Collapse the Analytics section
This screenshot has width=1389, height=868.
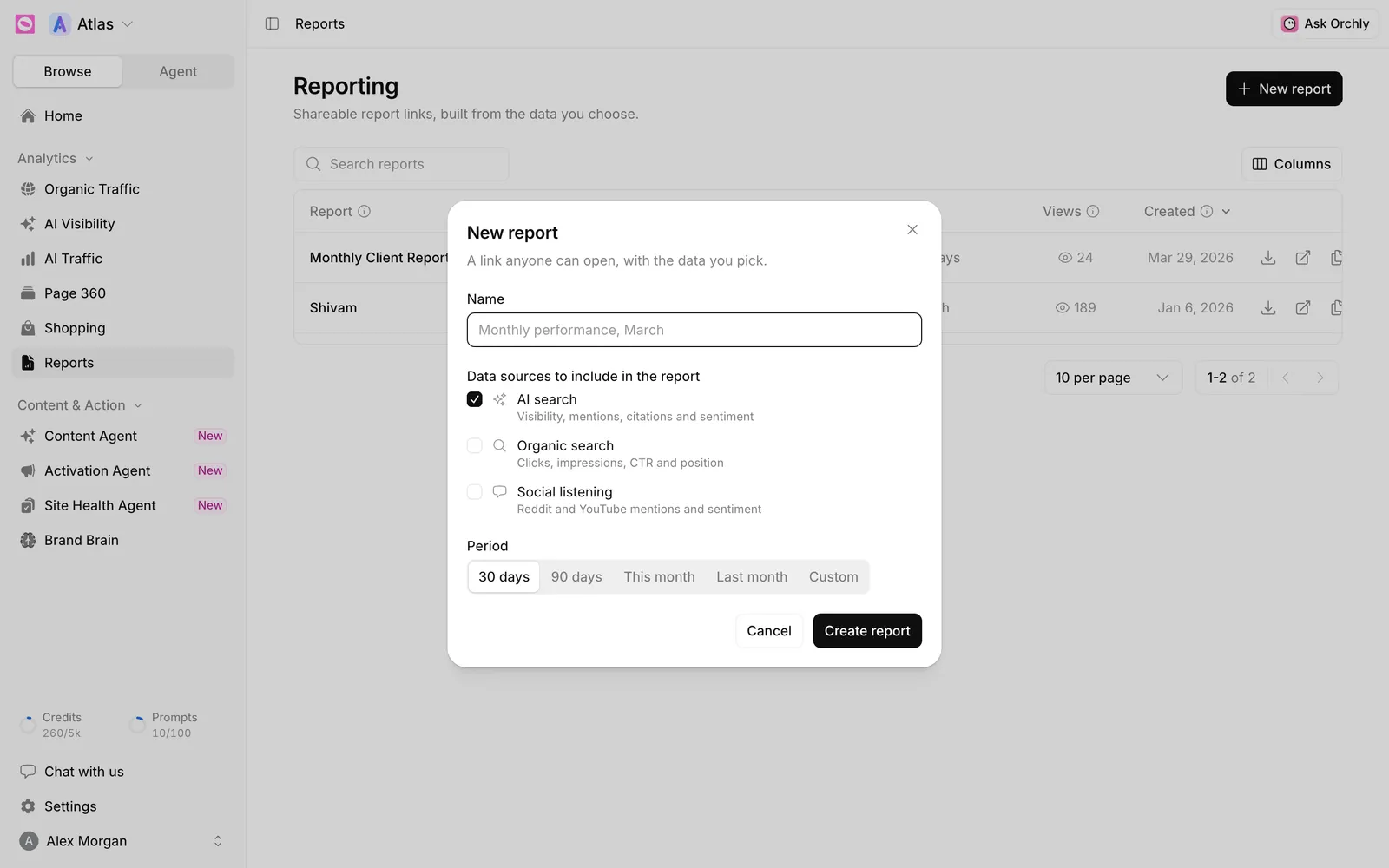pyautogui.click(x=56, y=158)
